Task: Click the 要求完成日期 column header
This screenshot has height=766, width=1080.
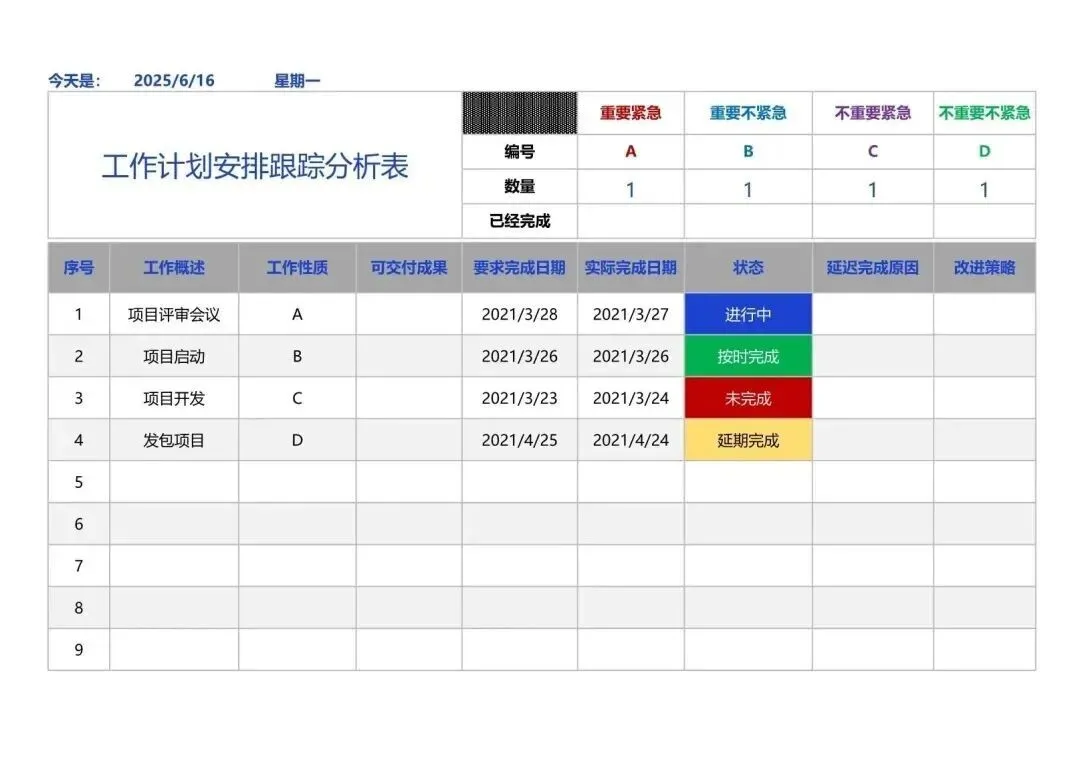Action: tap(519, 268)
